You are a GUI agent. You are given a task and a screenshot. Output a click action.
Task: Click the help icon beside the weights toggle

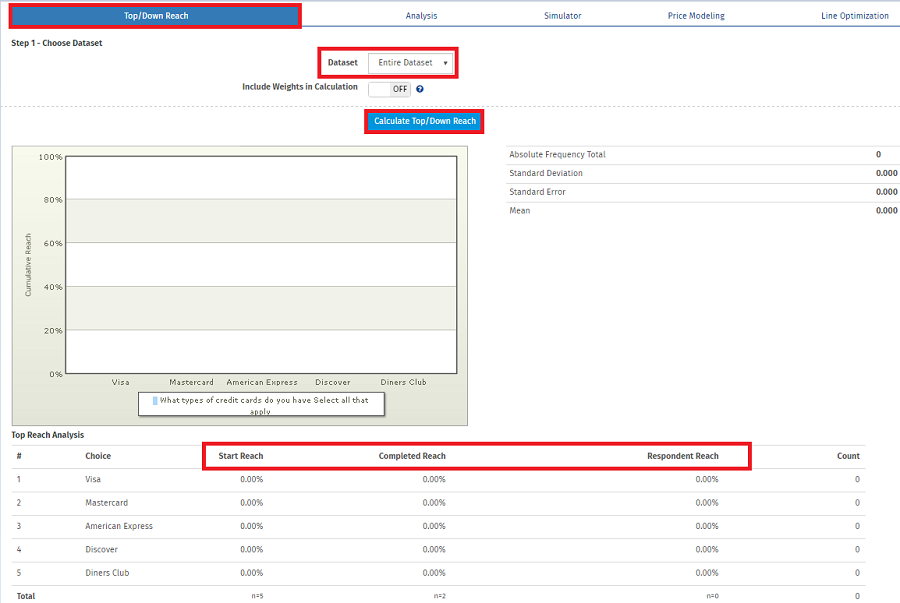pos(420,89)
